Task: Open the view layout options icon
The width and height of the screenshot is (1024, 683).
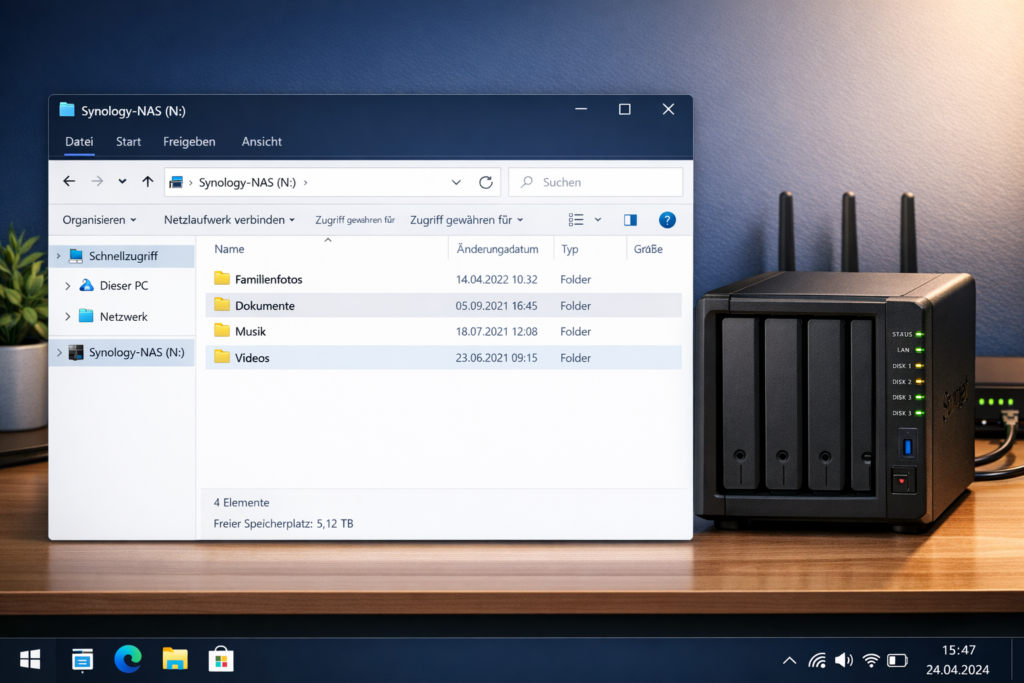Action: click(x=577, y=220)
